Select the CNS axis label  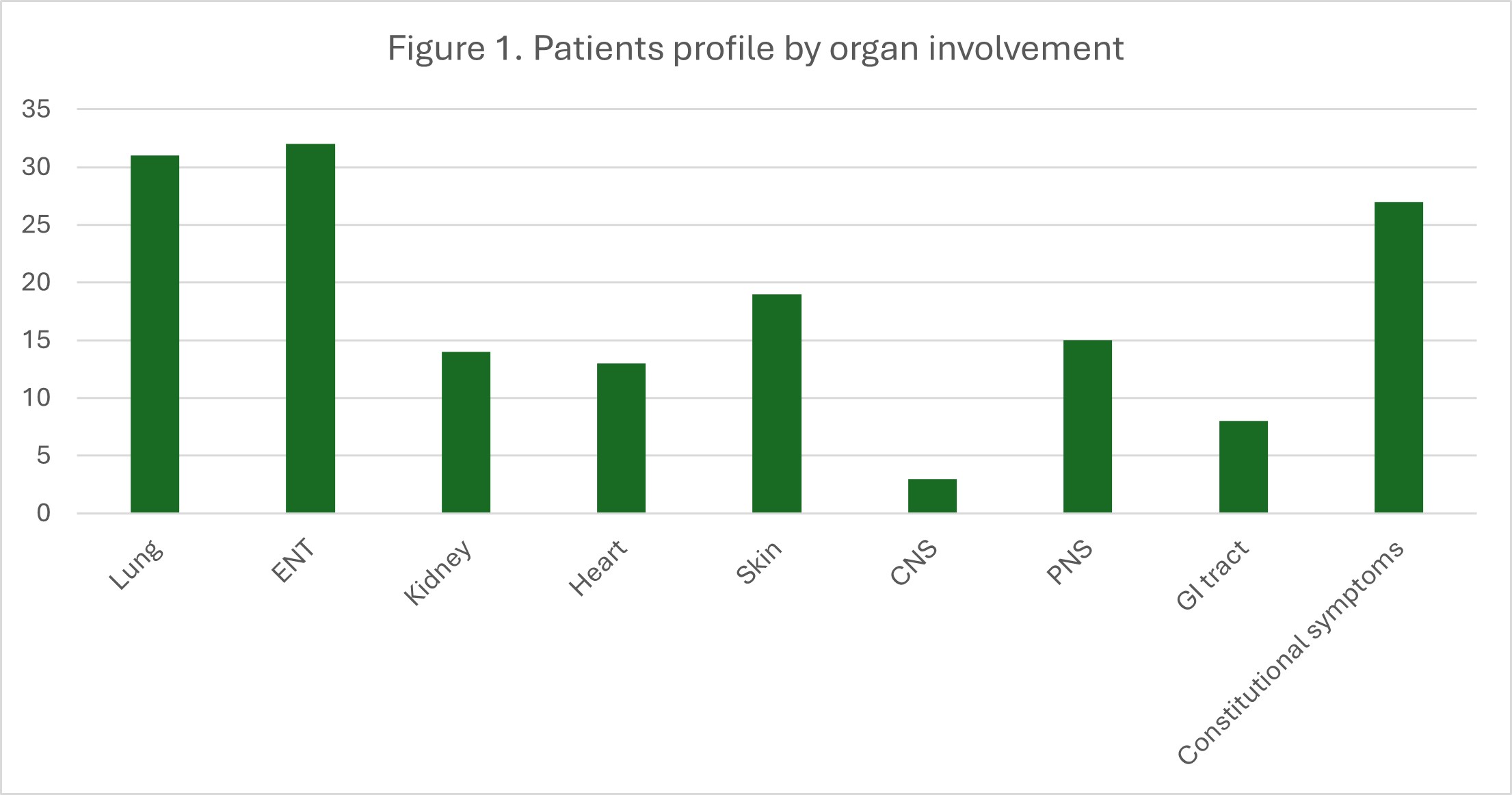coord(914,563)
